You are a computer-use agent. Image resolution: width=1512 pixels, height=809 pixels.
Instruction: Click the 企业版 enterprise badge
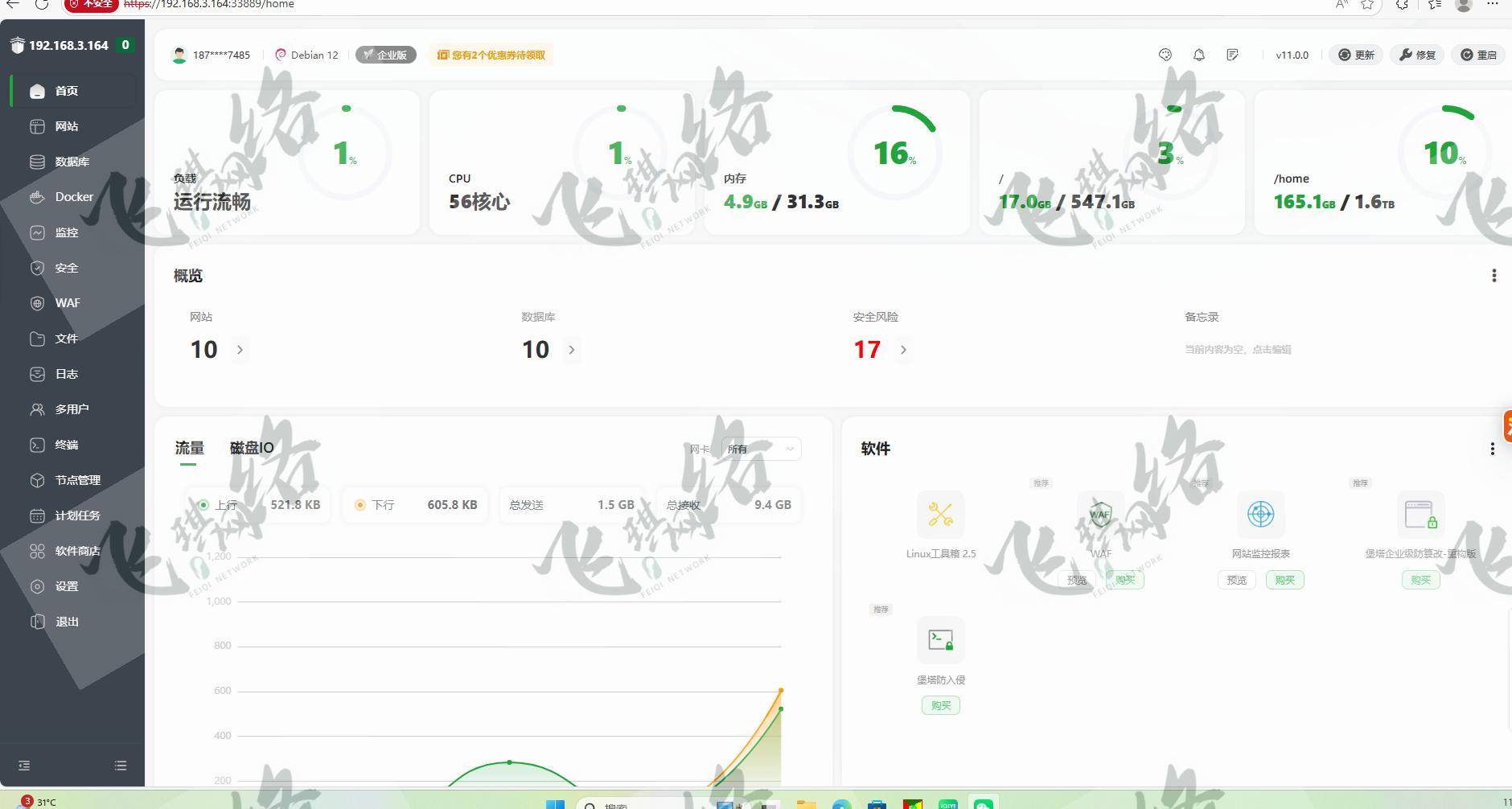click(x=386, y=55)
